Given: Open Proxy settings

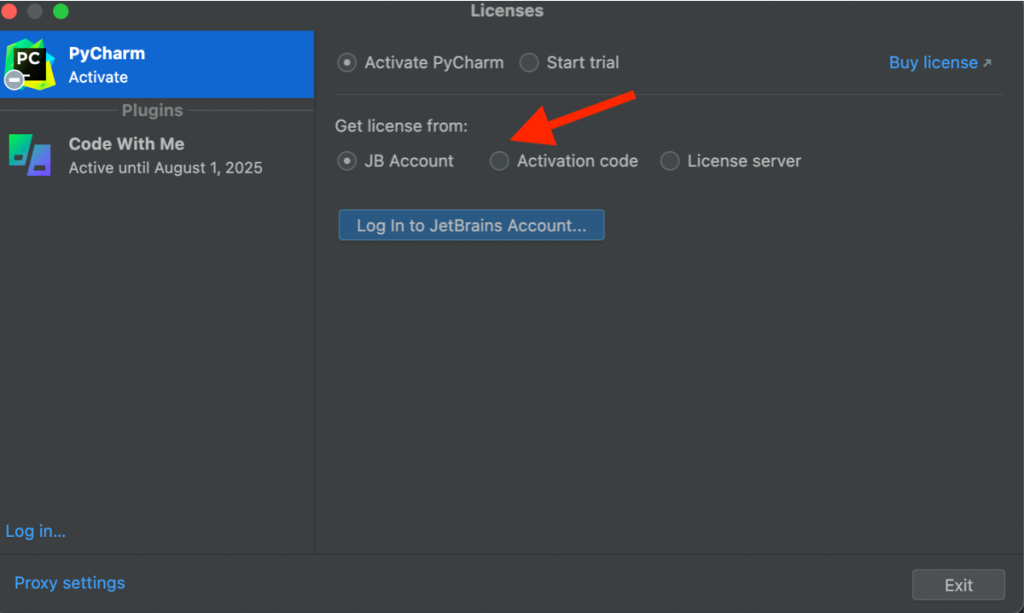Looking at the screenshot, I should click(x=70, y=582).
